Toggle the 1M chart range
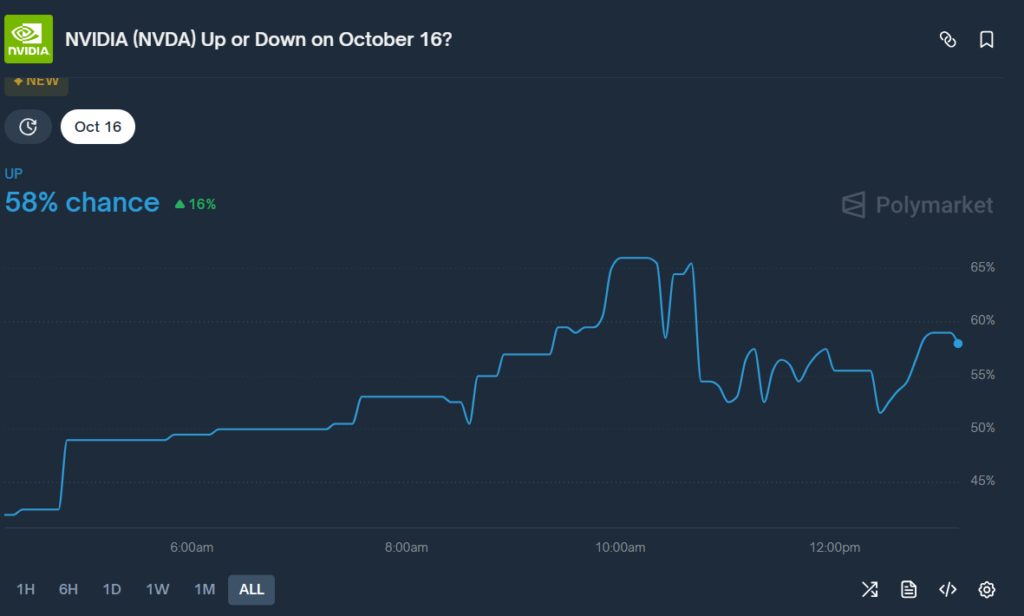Screen dimensions: 1024x616 pos(203,590)
